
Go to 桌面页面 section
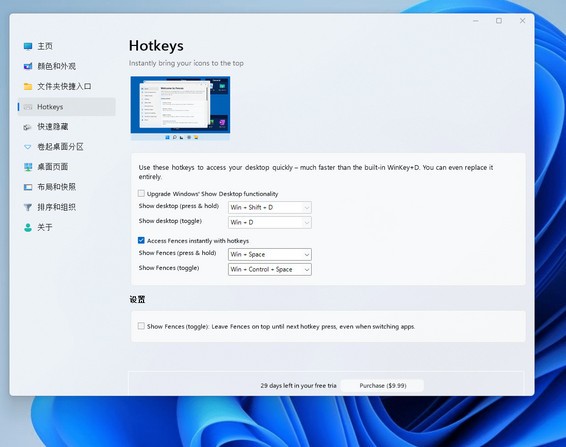coord(53,167)
